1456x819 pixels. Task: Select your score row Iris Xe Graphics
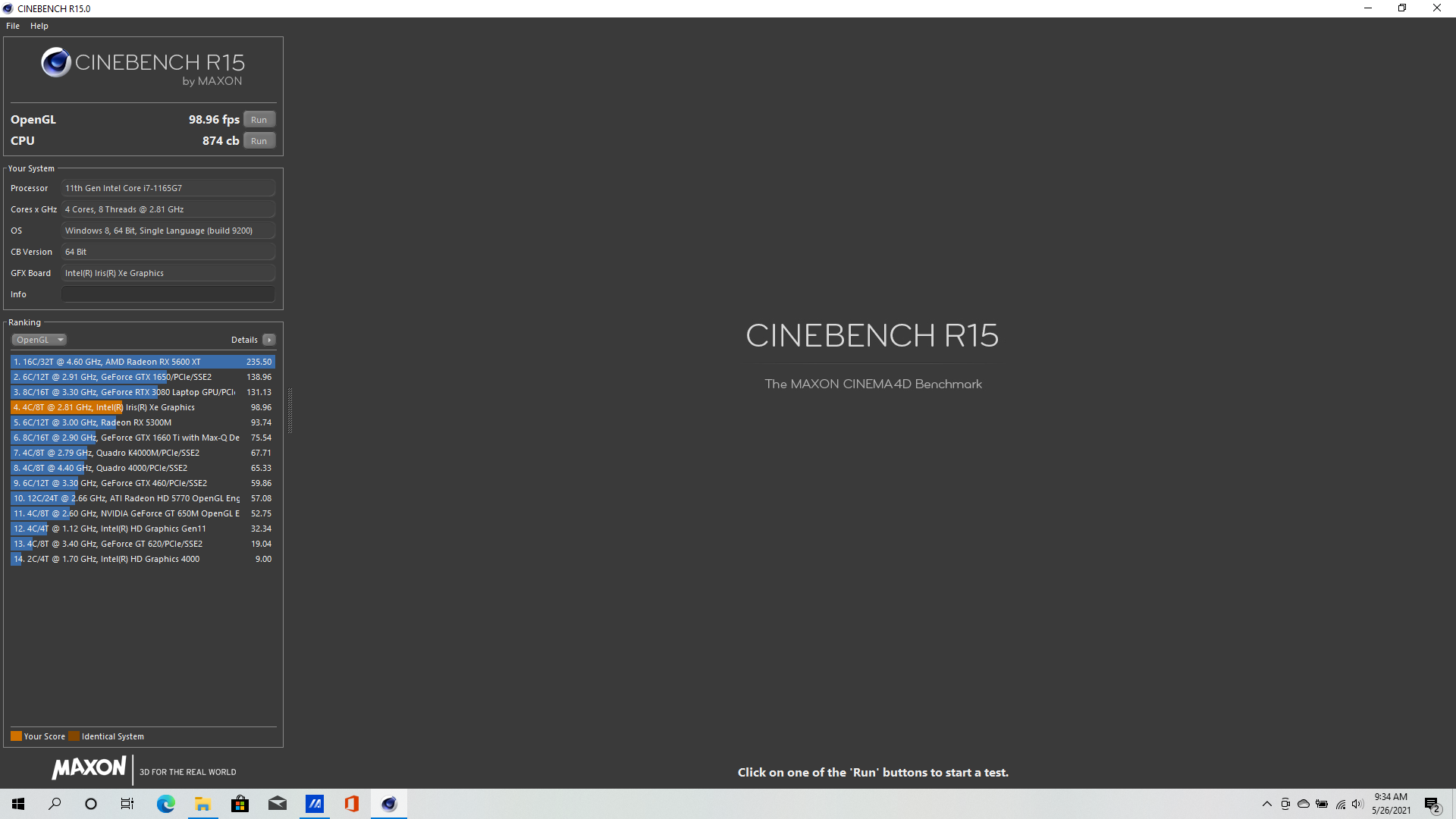143,407
